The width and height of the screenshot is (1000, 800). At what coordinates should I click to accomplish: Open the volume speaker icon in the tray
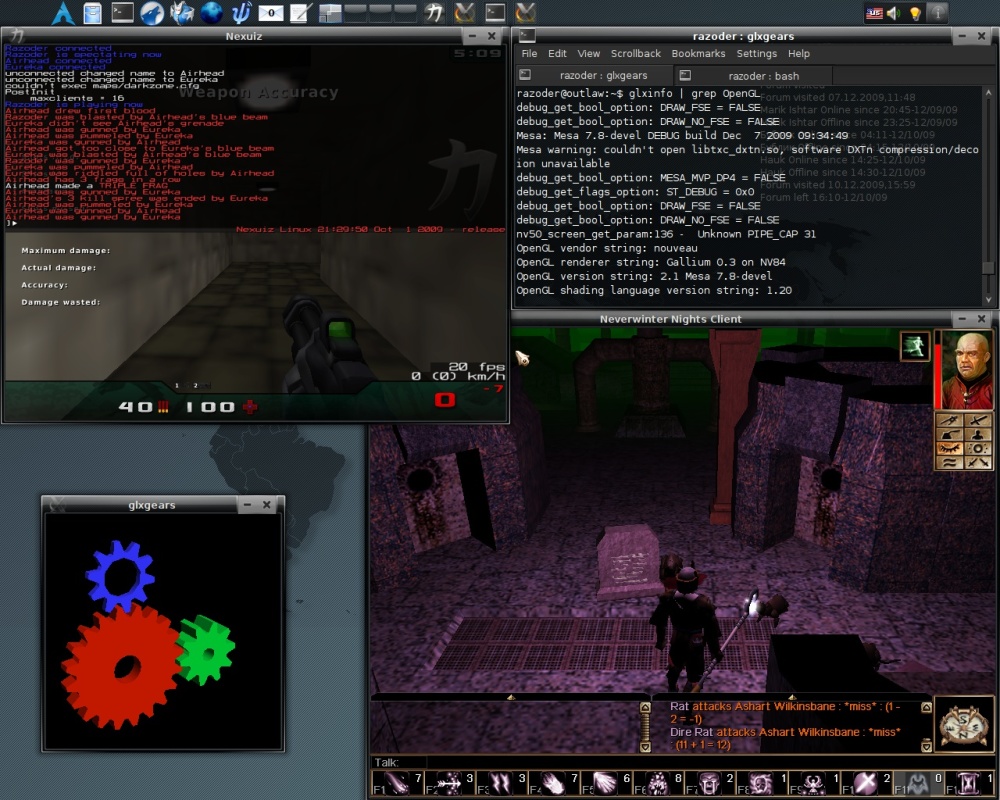(893, 13)
